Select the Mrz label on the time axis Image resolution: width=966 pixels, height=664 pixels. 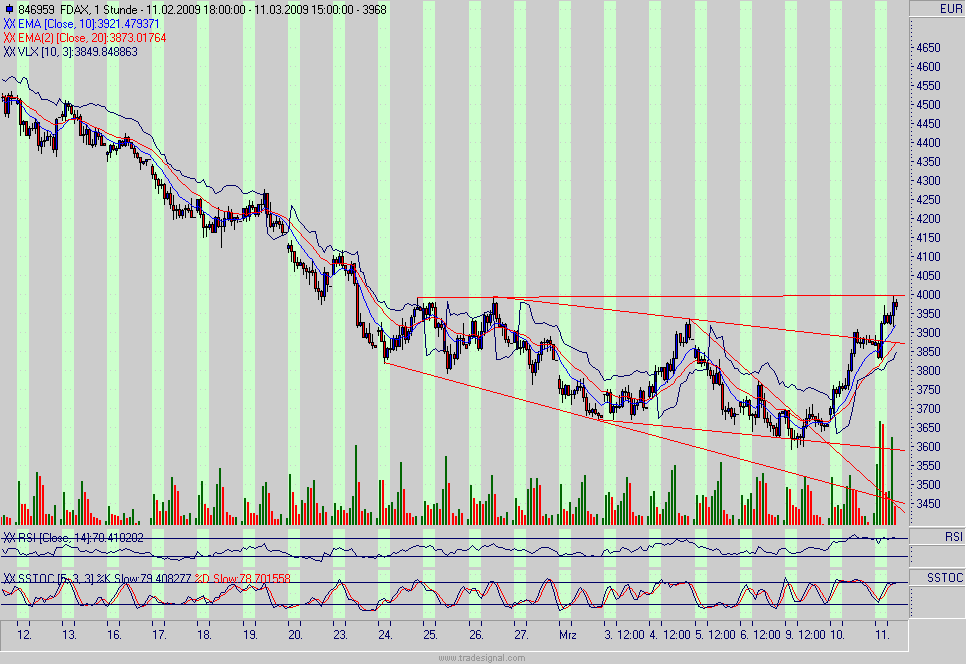[x=568, y=633]
